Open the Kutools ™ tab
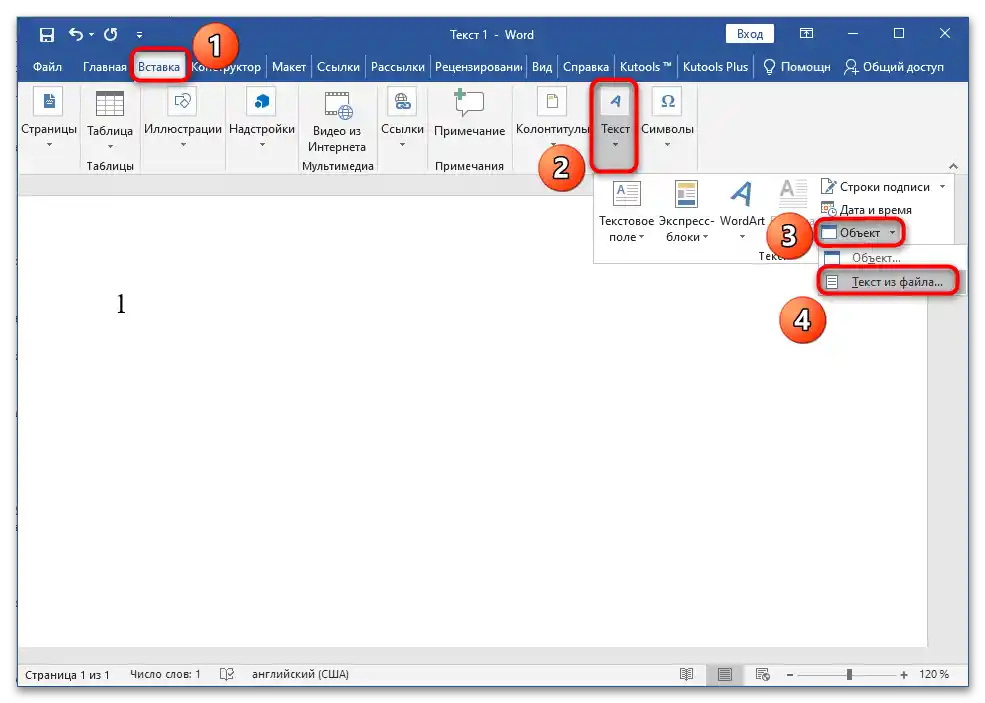The width and height of the screenshot is (985, 703). [646, 67]
